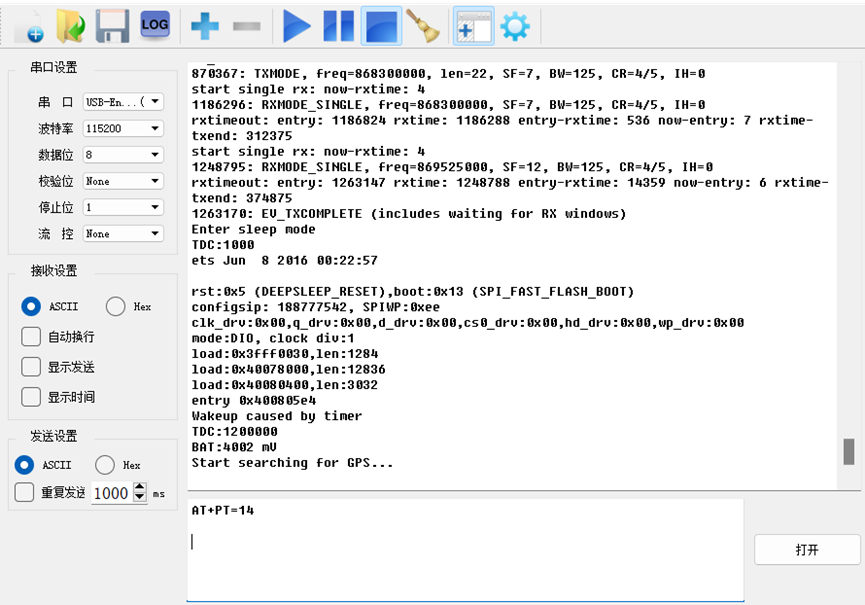Open the 波特率 dropdown showing 115200
The width and height of the screenshot is (865, 605).
coord(123,128)
